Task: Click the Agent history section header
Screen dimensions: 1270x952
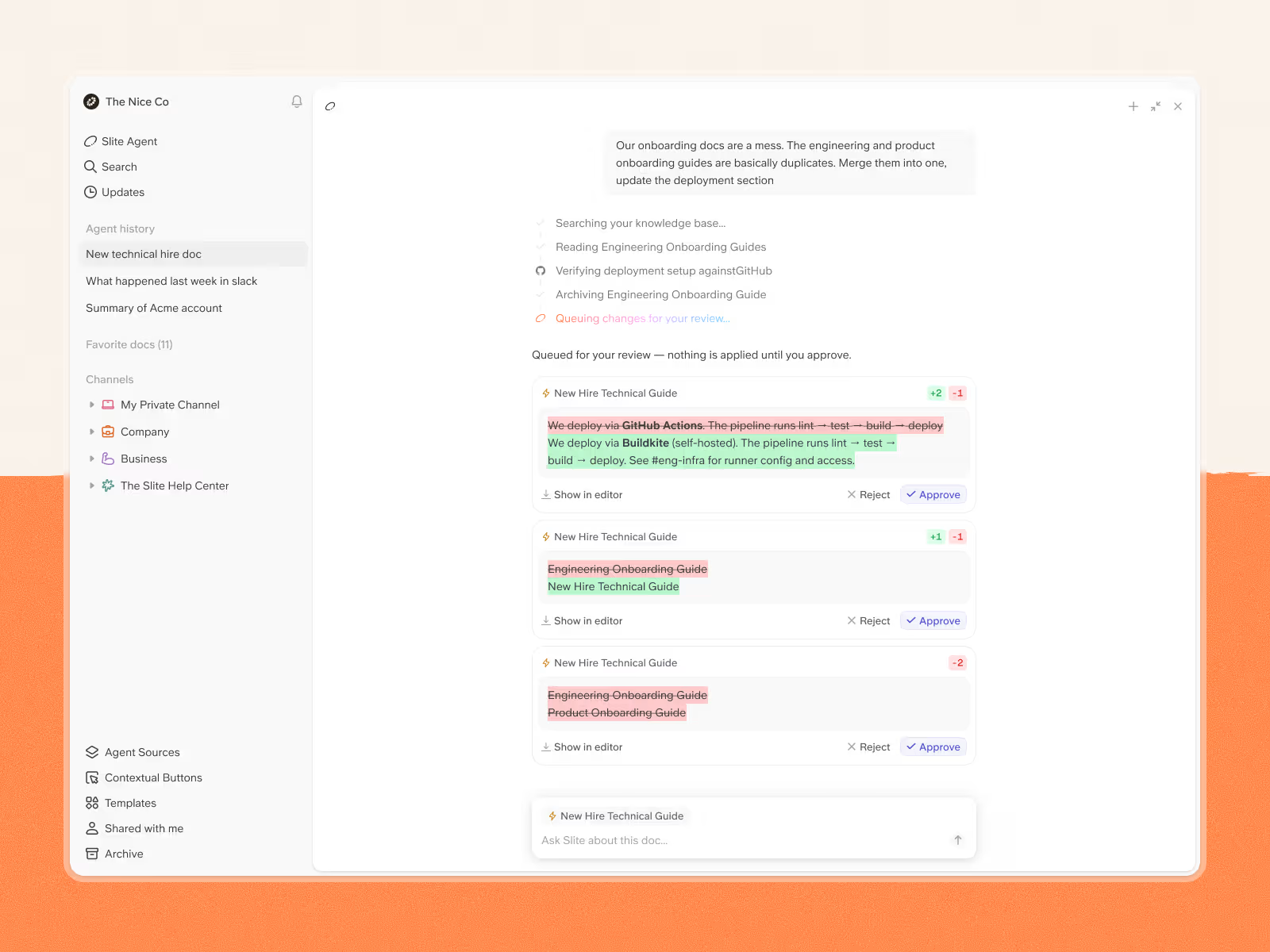Action: 120,228
